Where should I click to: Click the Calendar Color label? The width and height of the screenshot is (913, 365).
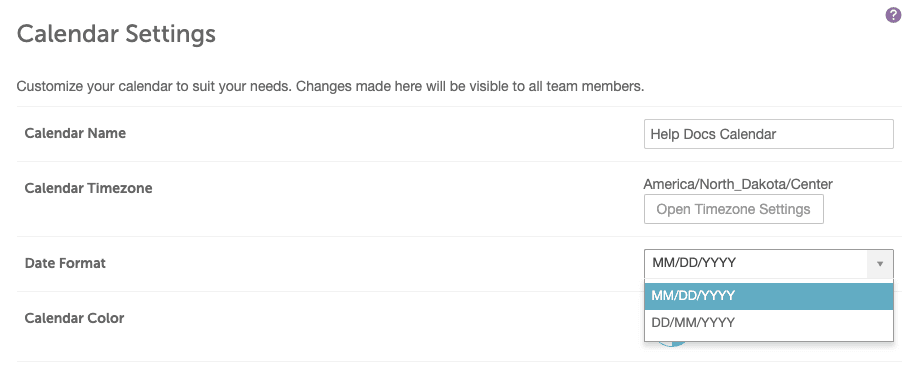point(75,318)
